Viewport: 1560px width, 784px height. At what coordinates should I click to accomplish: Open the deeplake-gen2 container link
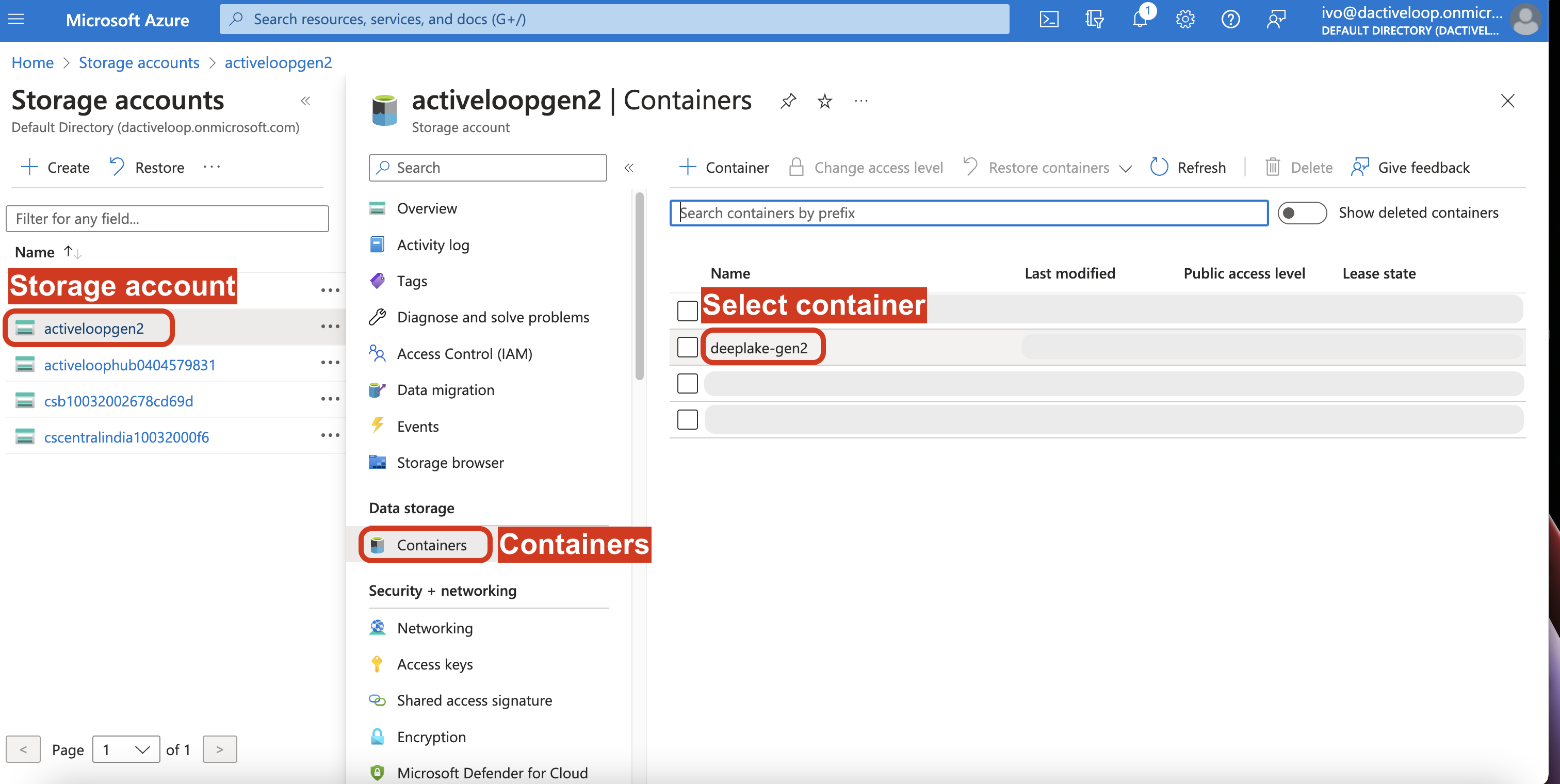coord(758,348)
